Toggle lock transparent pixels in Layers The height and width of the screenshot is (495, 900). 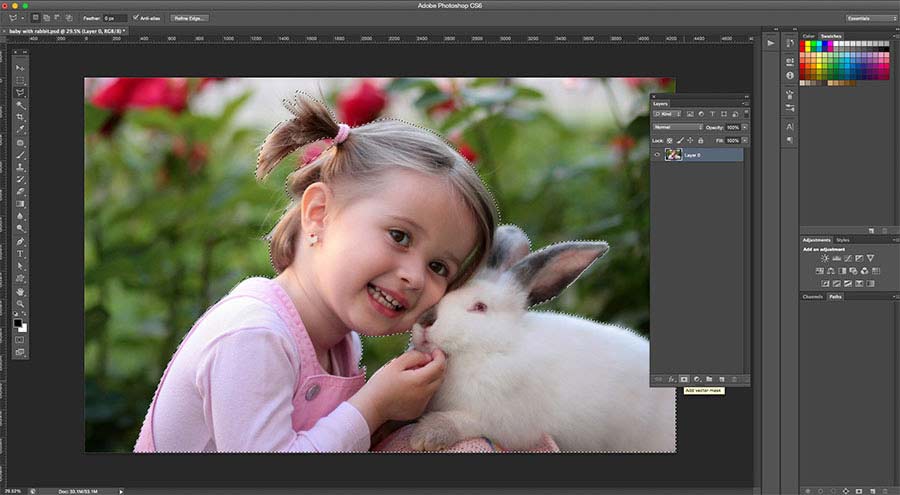tap(669, 140)
